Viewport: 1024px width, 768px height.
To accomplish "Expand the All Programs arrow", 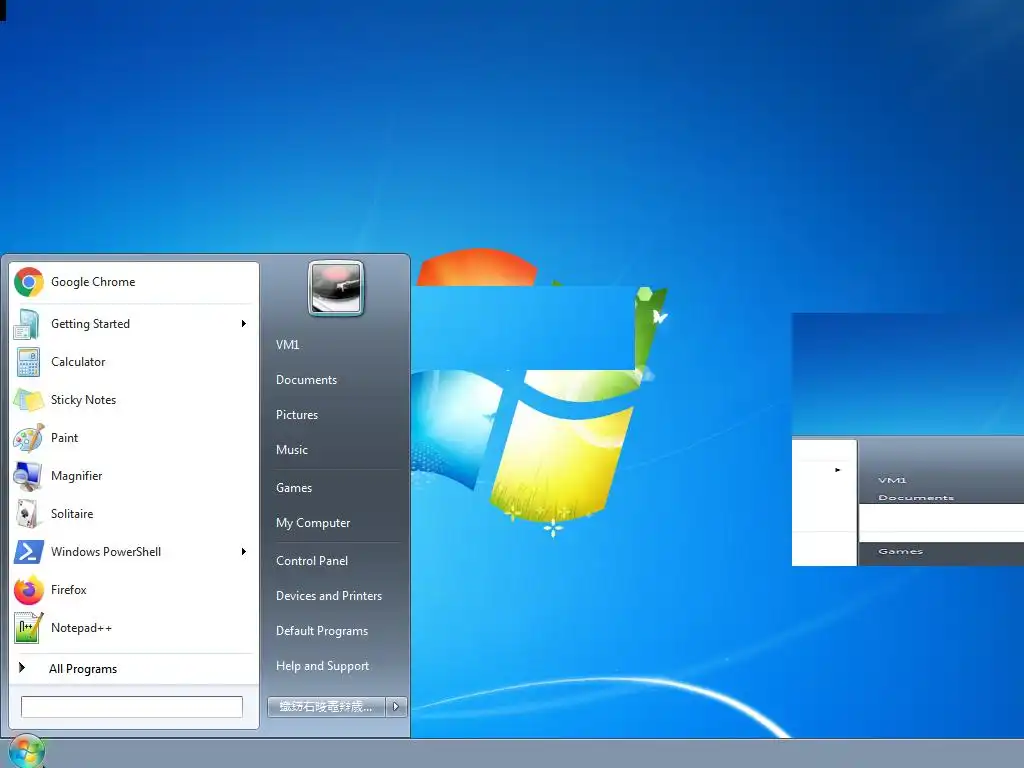I will [22, 667].
